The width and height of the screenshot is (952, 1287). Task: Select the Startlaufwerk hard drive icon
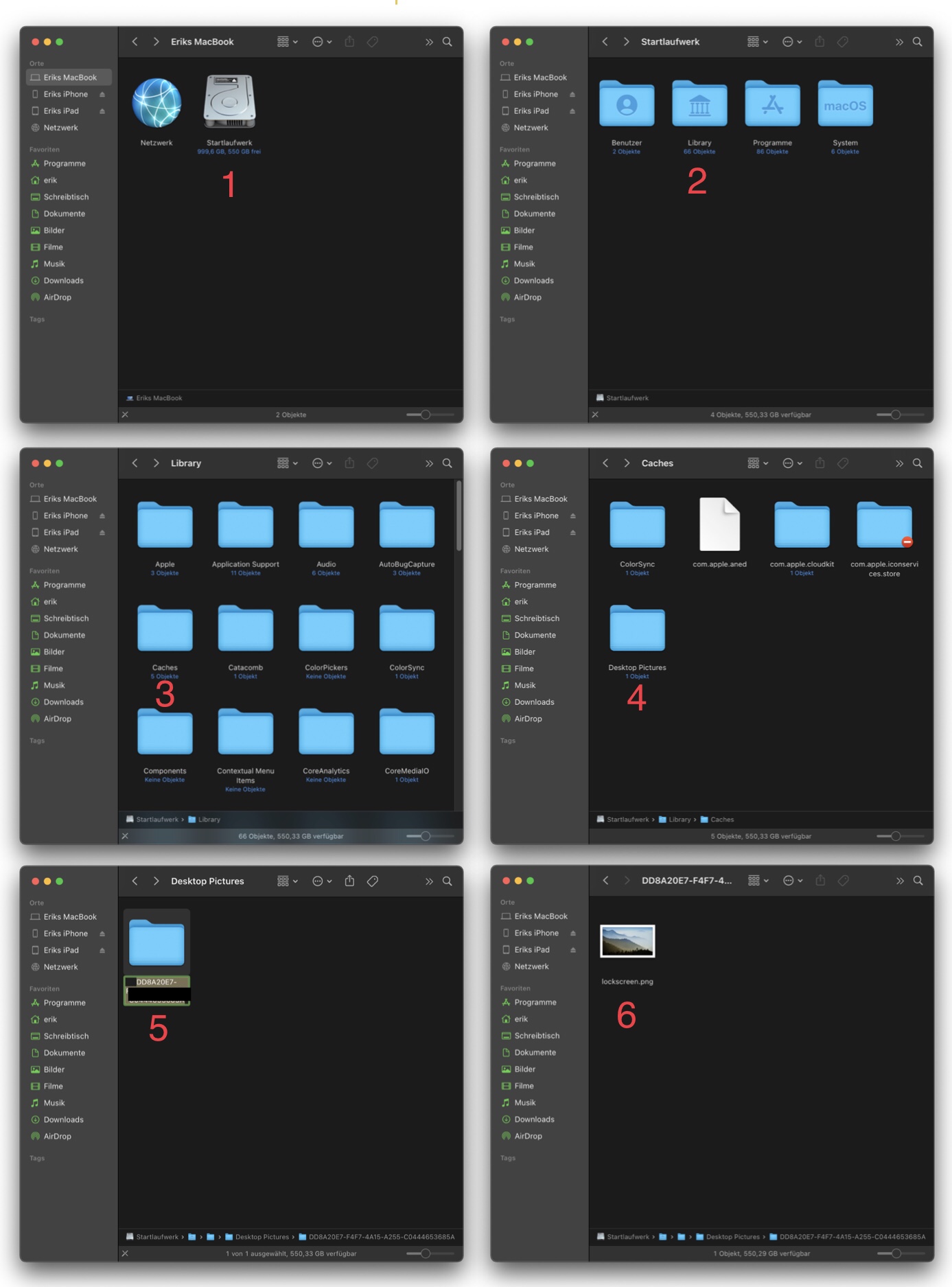[x=229, y=102]
